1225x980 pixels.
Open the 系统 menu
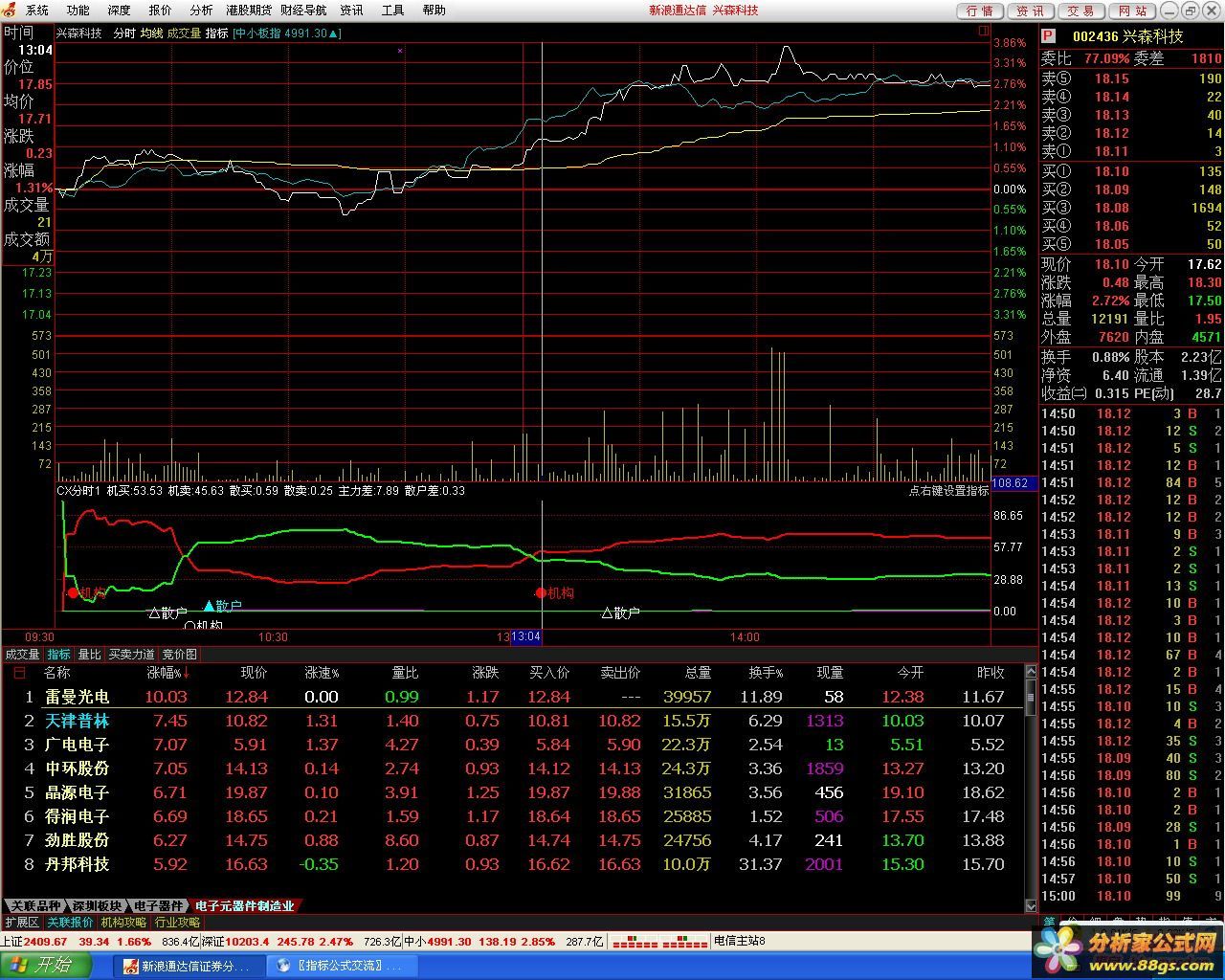(x=36, y=10)
